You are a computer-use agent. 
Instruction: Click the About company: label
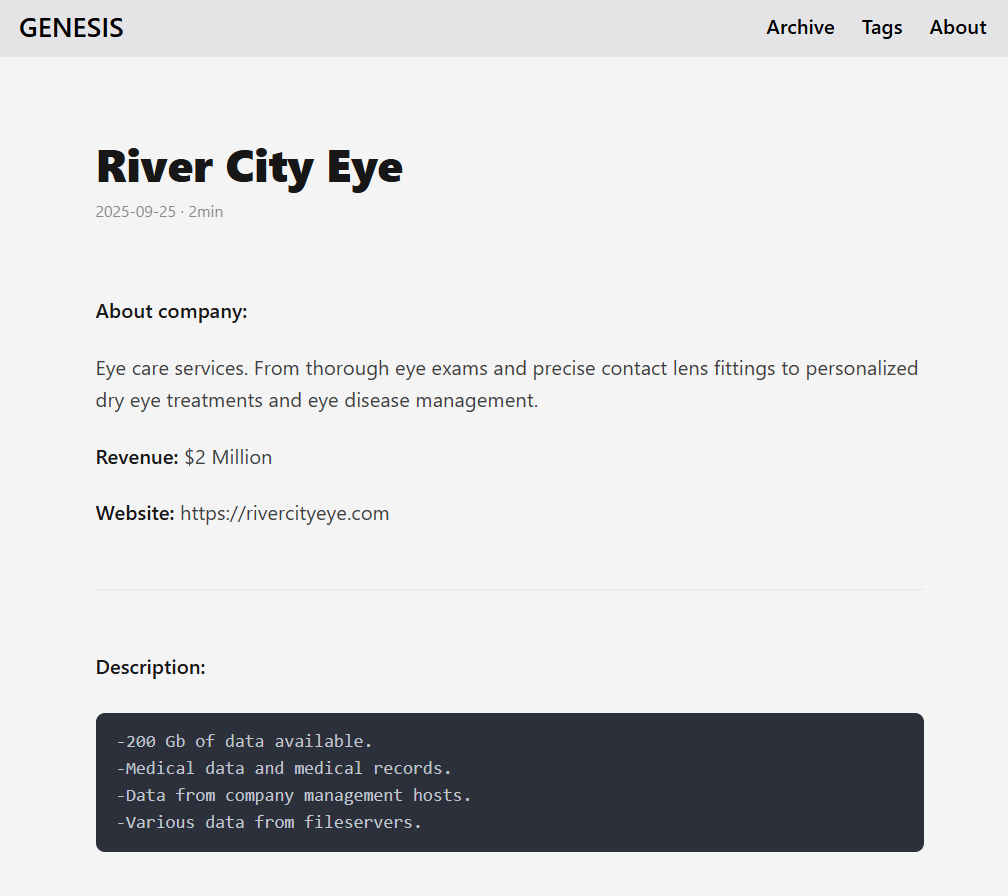pyautogui.click(x=172, y=312)
